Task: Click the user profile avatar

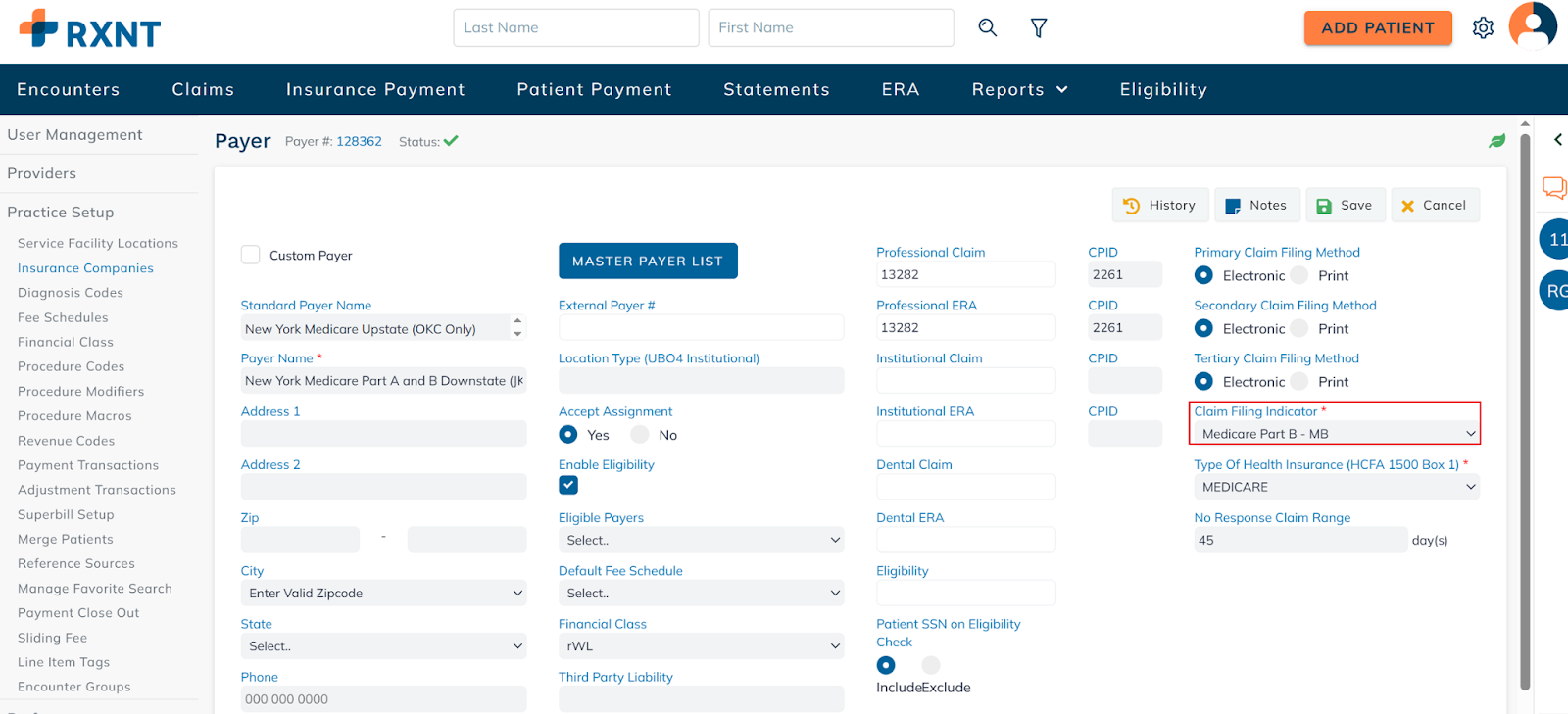Action: click(1533, 25)
